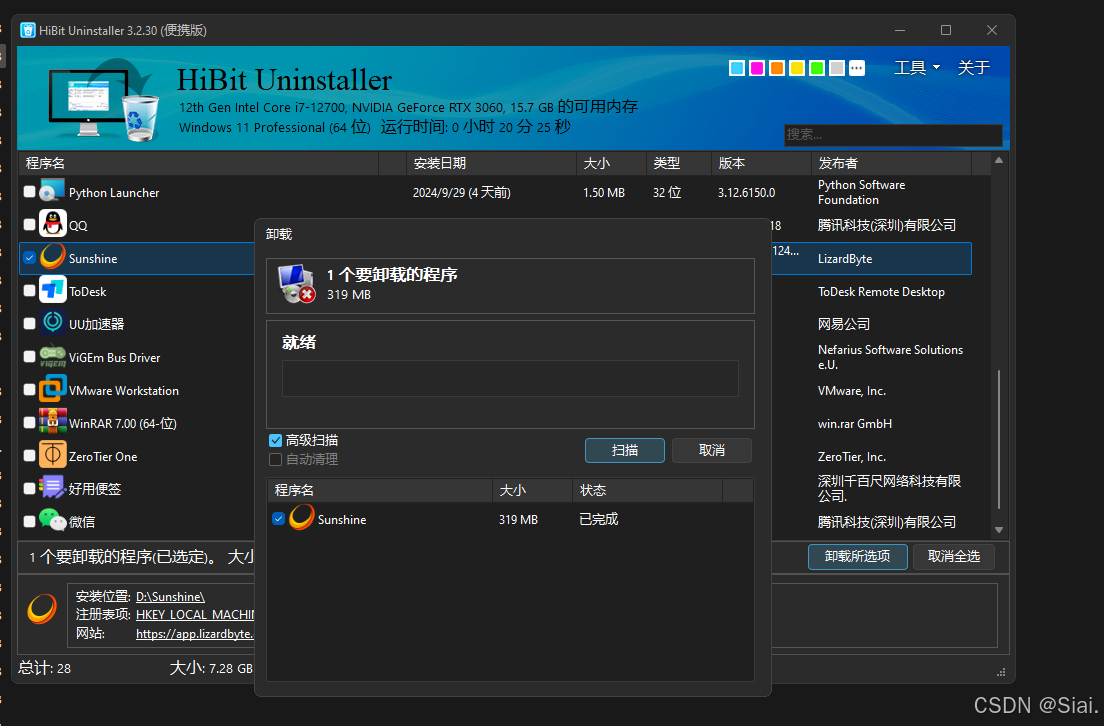Open the 工具 tools dropdown menu
Image resolution: width=1104 pixels, height=726 pixels.
point(917,68)
